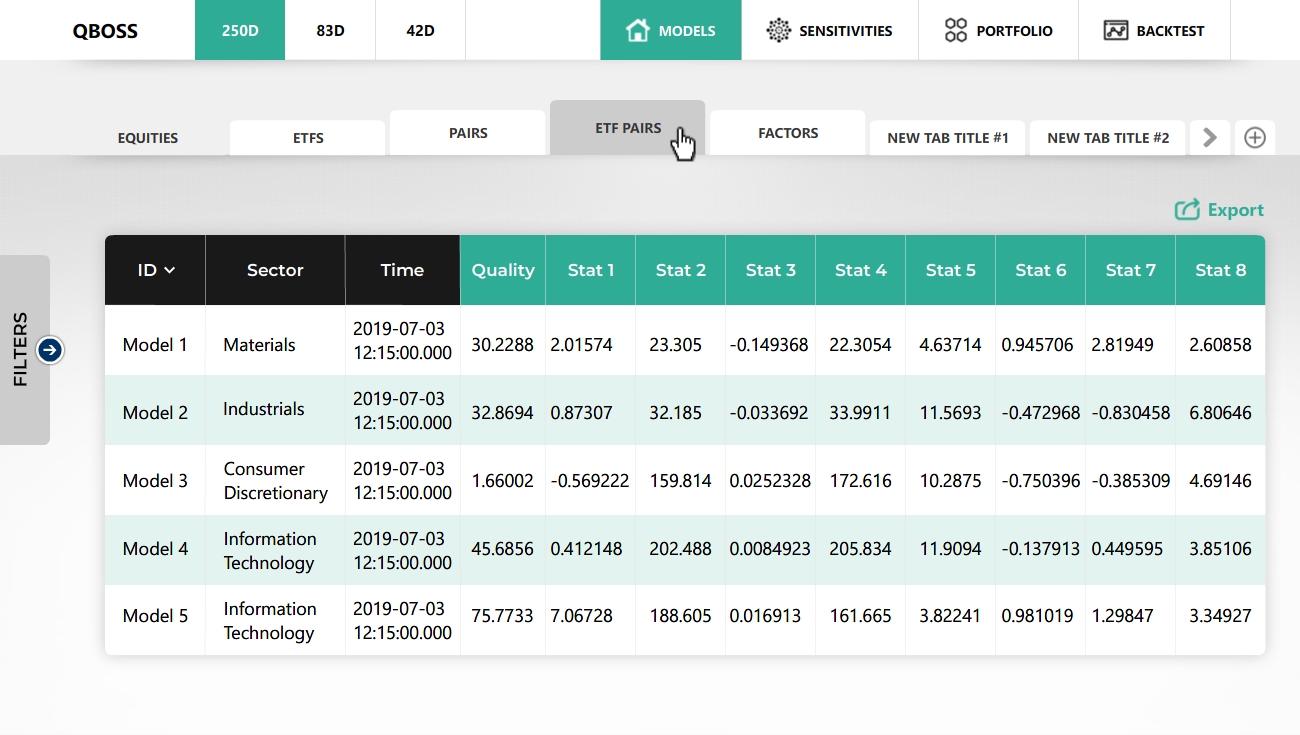Select the 250D time period
This screenshot has width=1300, height=735.
[240, 30]
